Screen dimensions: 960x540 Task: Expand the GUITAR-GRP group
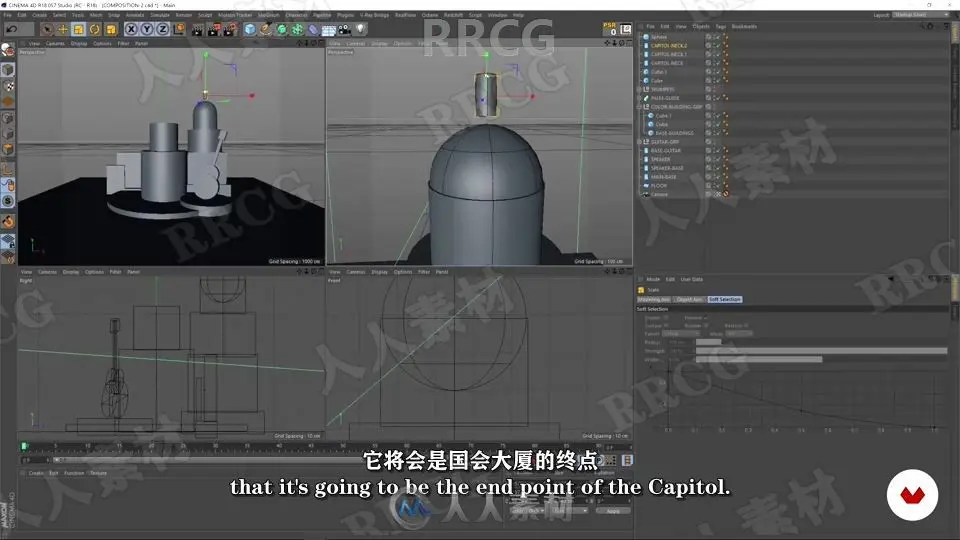(x=640, y=141)
